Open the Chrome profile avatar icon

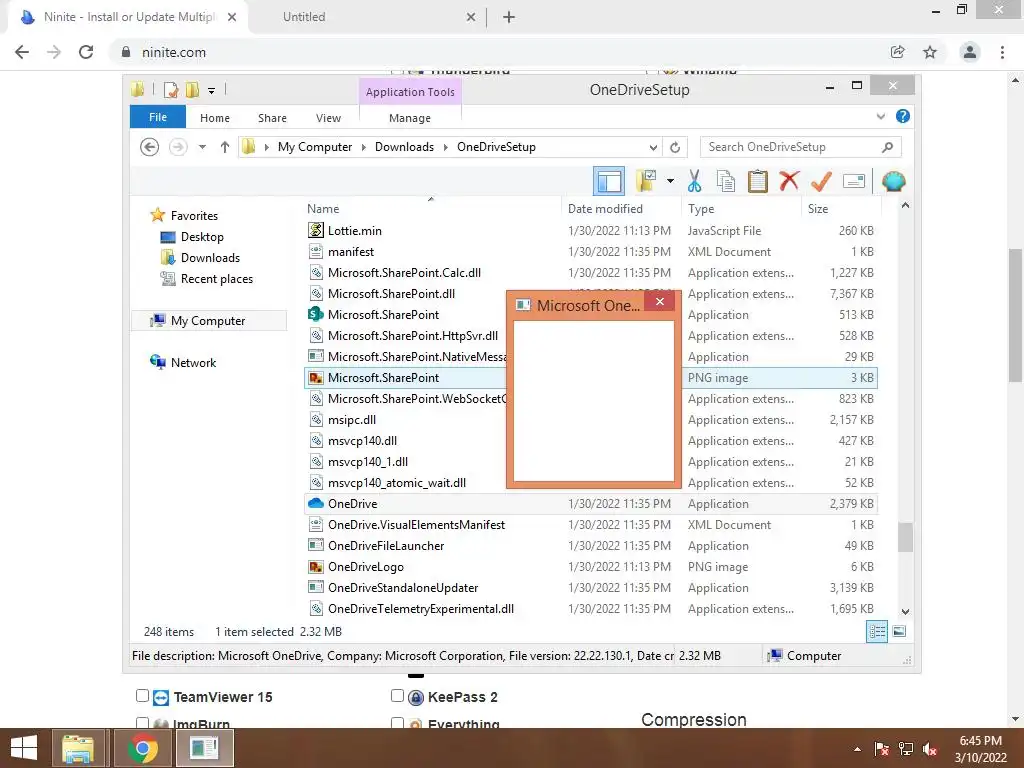(970, 52)
